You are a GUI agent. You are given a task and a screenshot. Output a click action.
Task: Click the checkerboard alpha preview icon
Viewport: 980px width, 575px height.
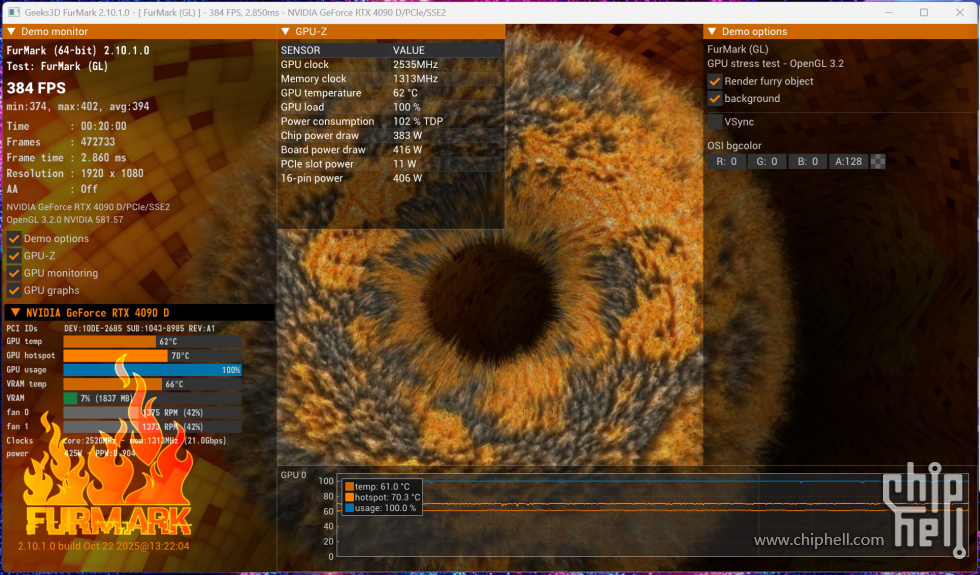[x=878, y=161]
